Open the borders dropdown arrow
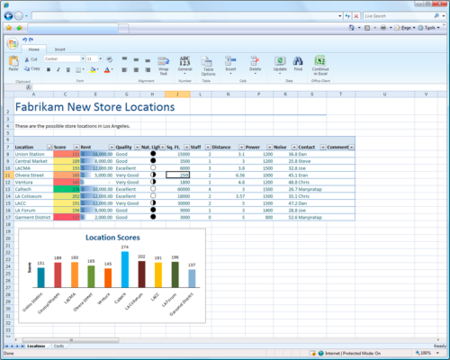 (83, 70)
